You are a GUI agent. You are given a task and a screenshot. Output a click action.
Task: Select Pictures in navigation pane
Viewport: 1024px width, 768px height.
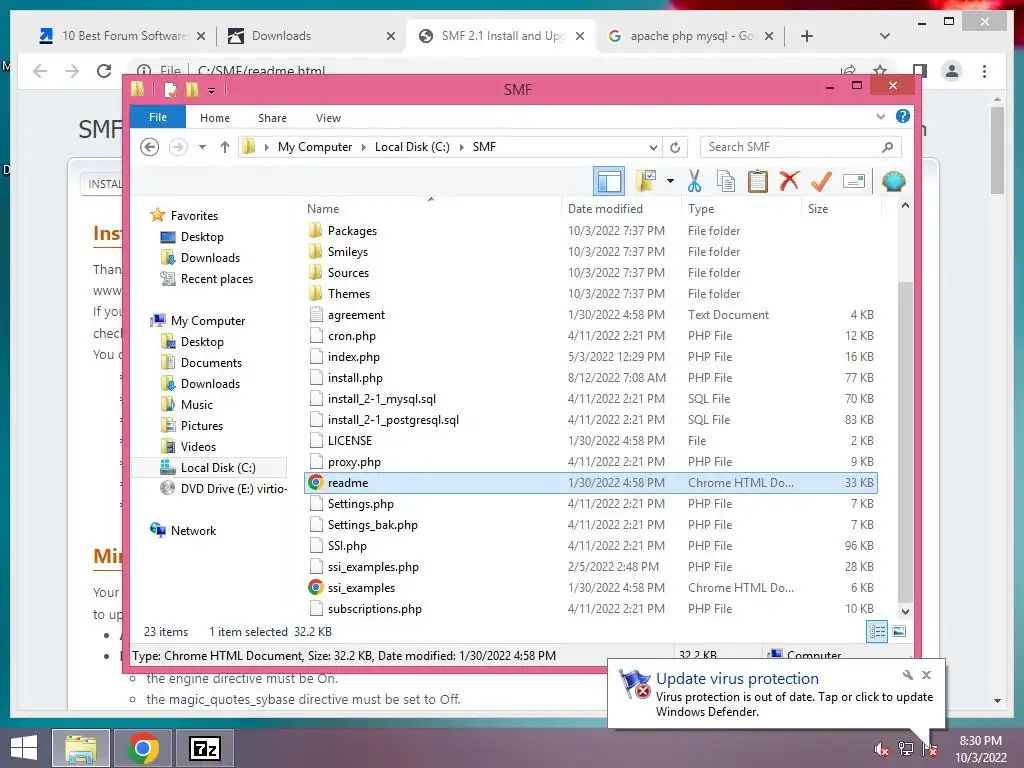click(x=202, y=426)
